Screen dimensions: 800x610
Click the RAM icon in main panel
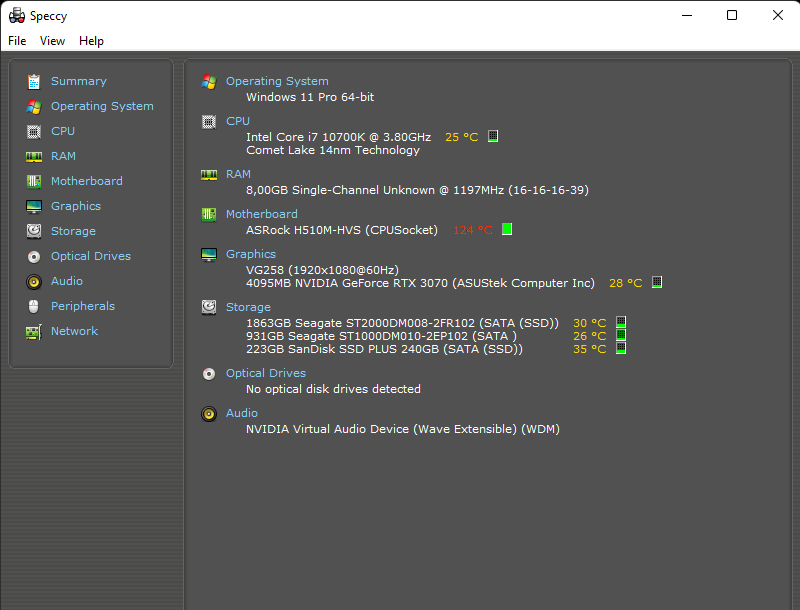[x=209, y=175]
